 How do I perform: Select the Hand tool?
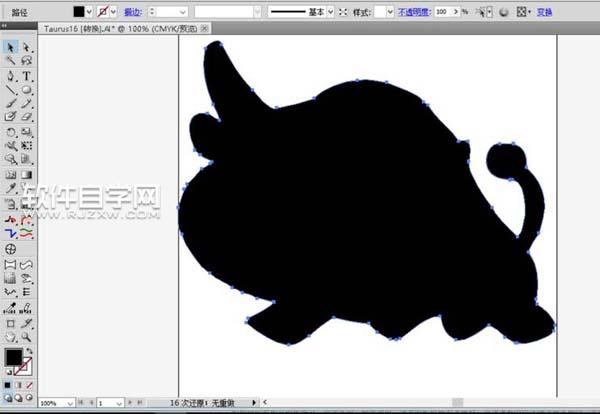click(x=10, y=337)
